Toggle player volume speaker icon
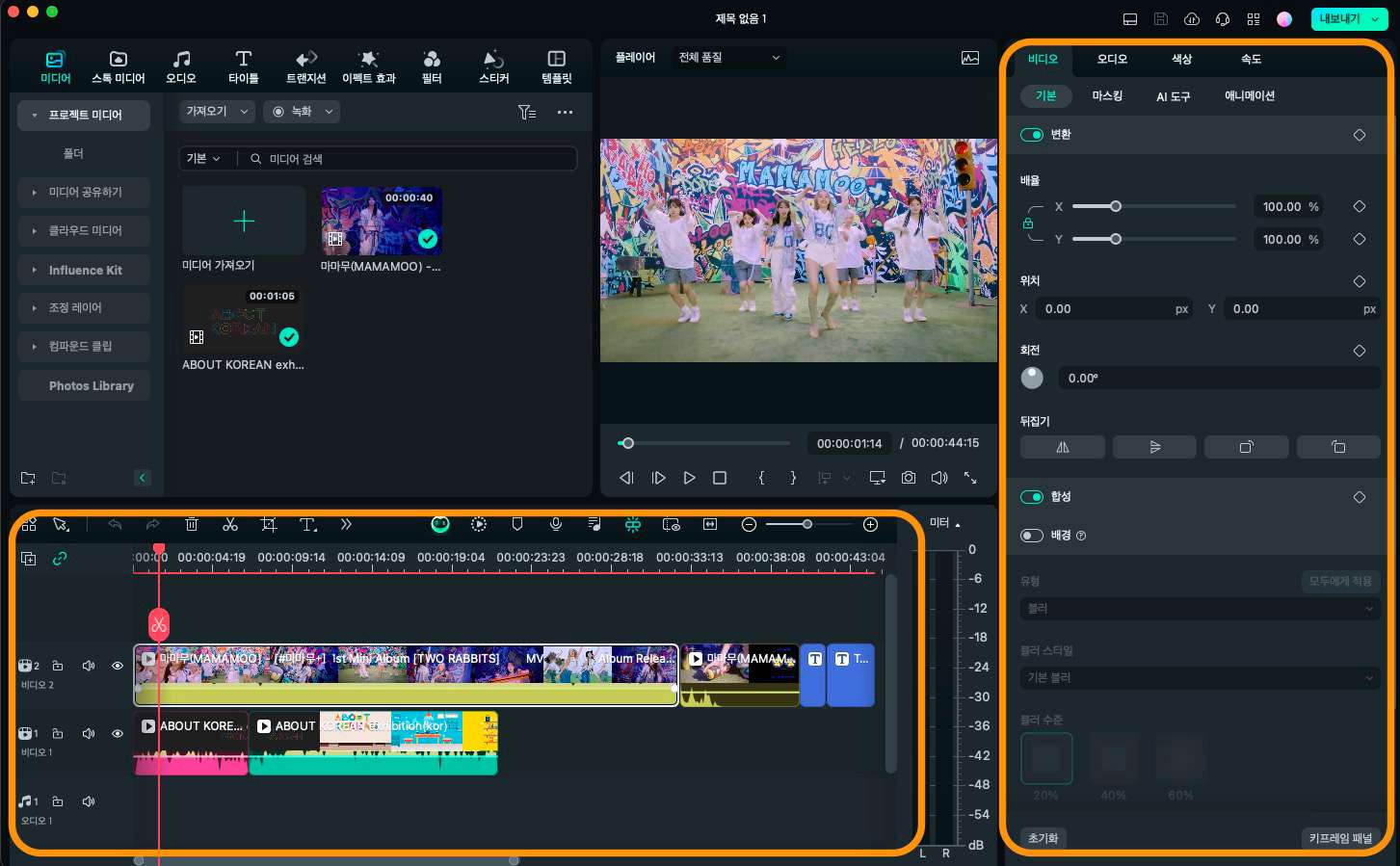 [939, 478]
